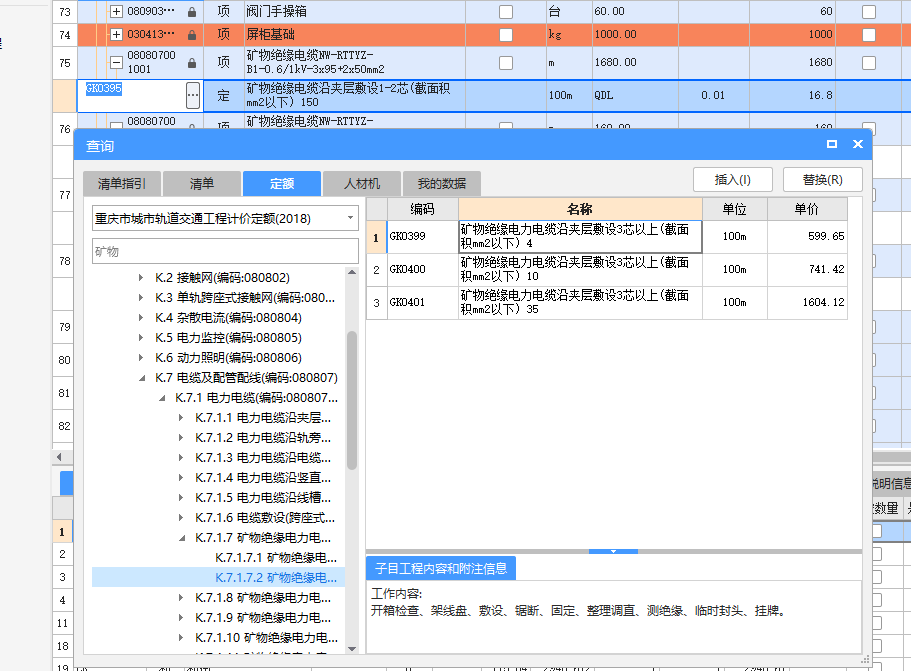Collapse row 75 矿物绝缘电缆 item
The width and height of the screenshot is (911, 671).
(116, 62)
